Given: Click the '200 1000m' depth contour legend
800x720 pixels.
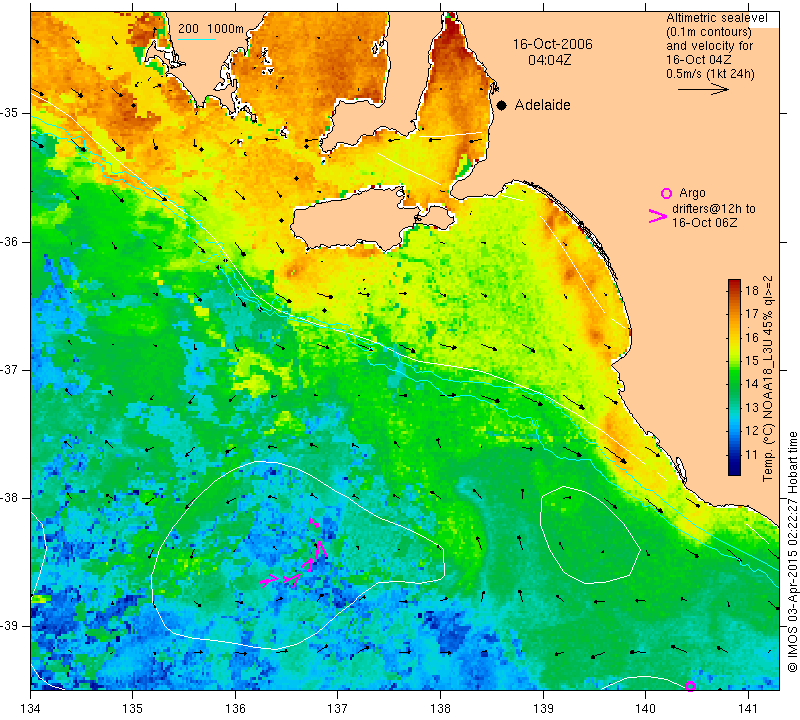Looking at the screenshot, I should pos(211,29).
